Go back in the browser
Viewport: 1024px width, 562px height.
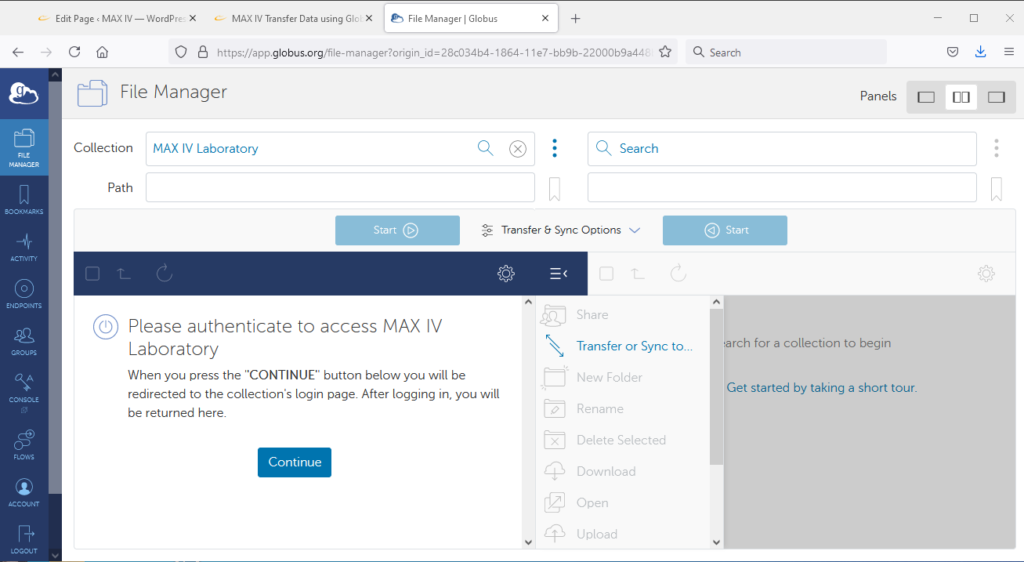[18, 52]
